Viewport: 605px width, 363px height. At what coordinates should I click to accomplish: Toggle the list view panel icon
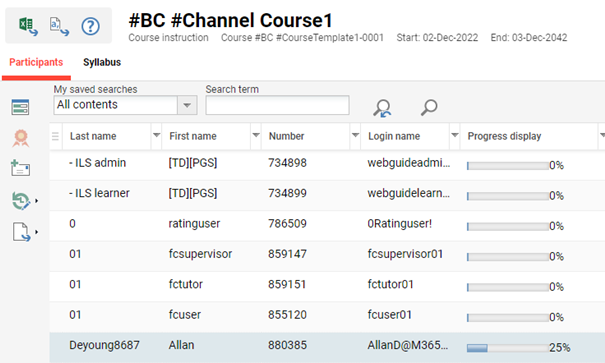point(20,107)
